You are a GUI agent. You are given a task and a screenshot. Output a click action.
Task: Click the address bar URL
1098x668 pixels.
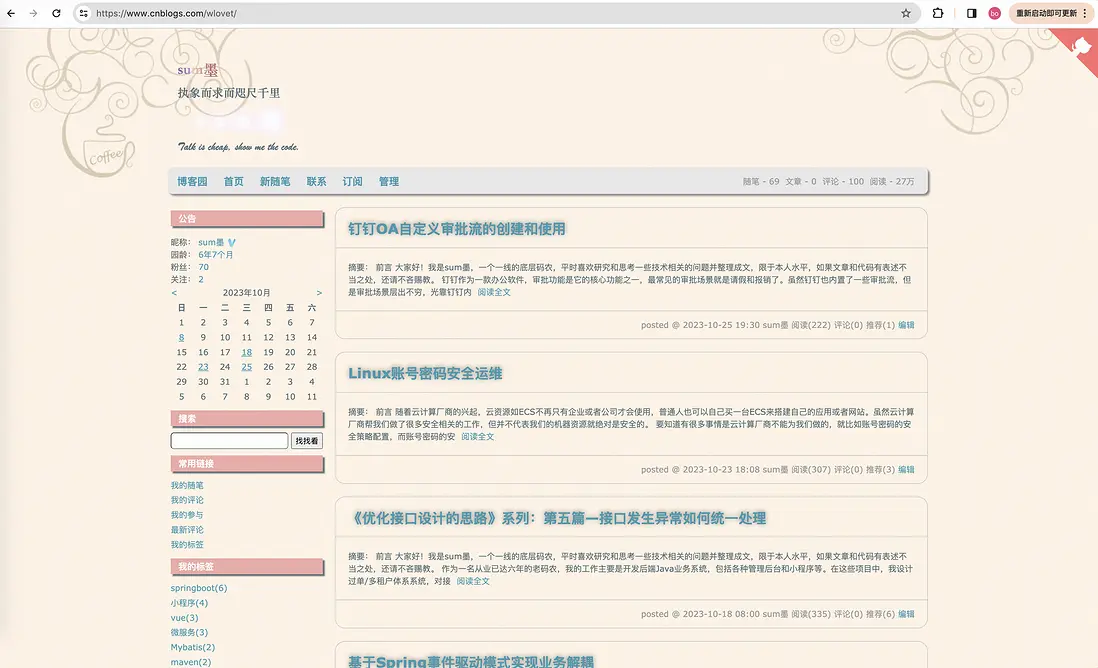[167, 13]
